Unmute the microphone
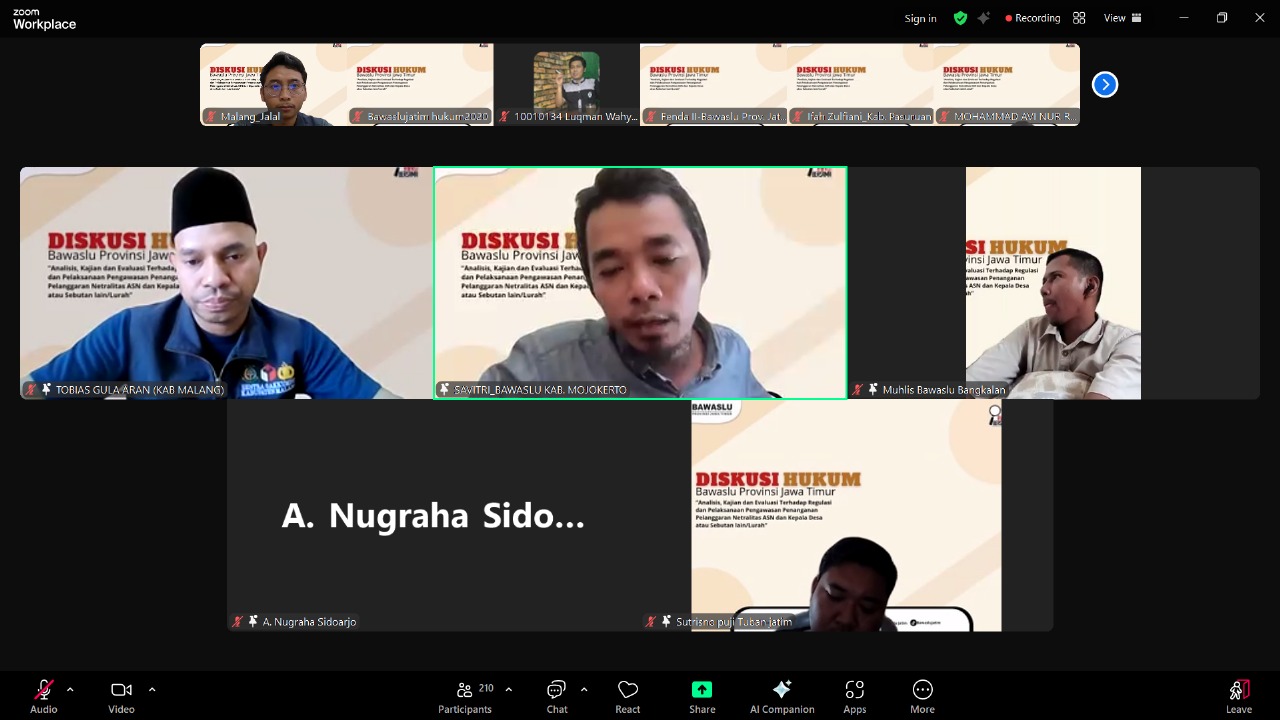 (x=43, y=695)
